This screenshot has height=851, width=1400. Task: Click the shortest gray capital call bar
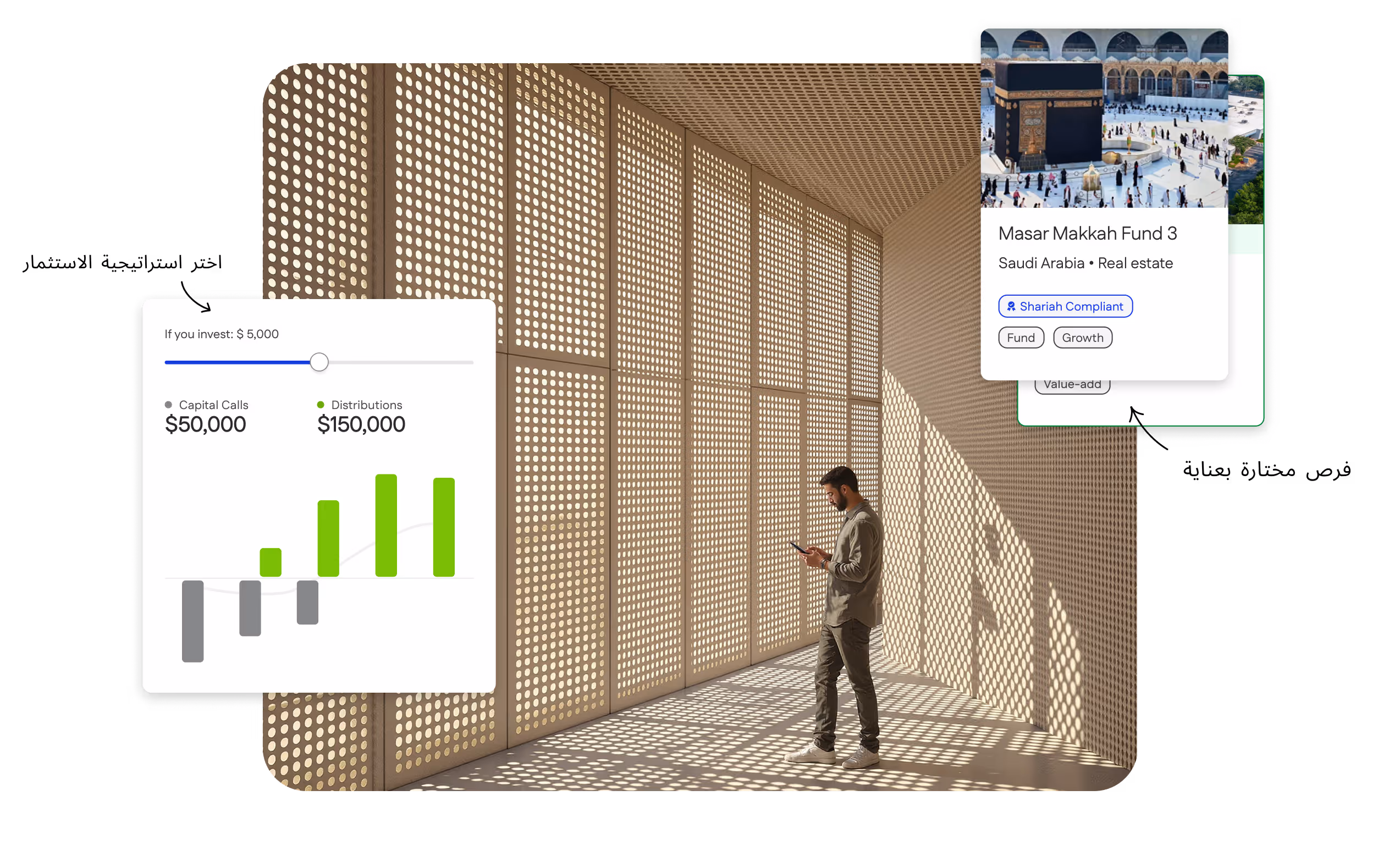coord(307,601)
